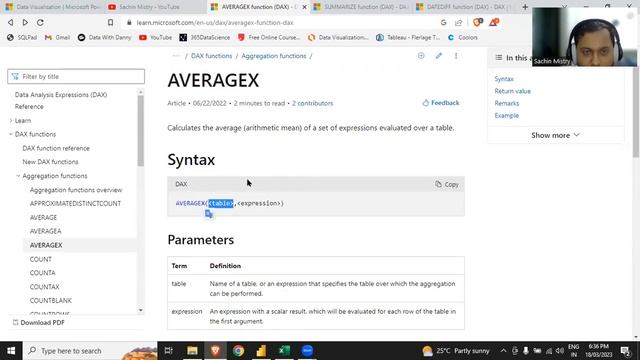Open the Brave rewards triangle icon
The width and height of the screenshot is (640, 360).
[494, 22]
